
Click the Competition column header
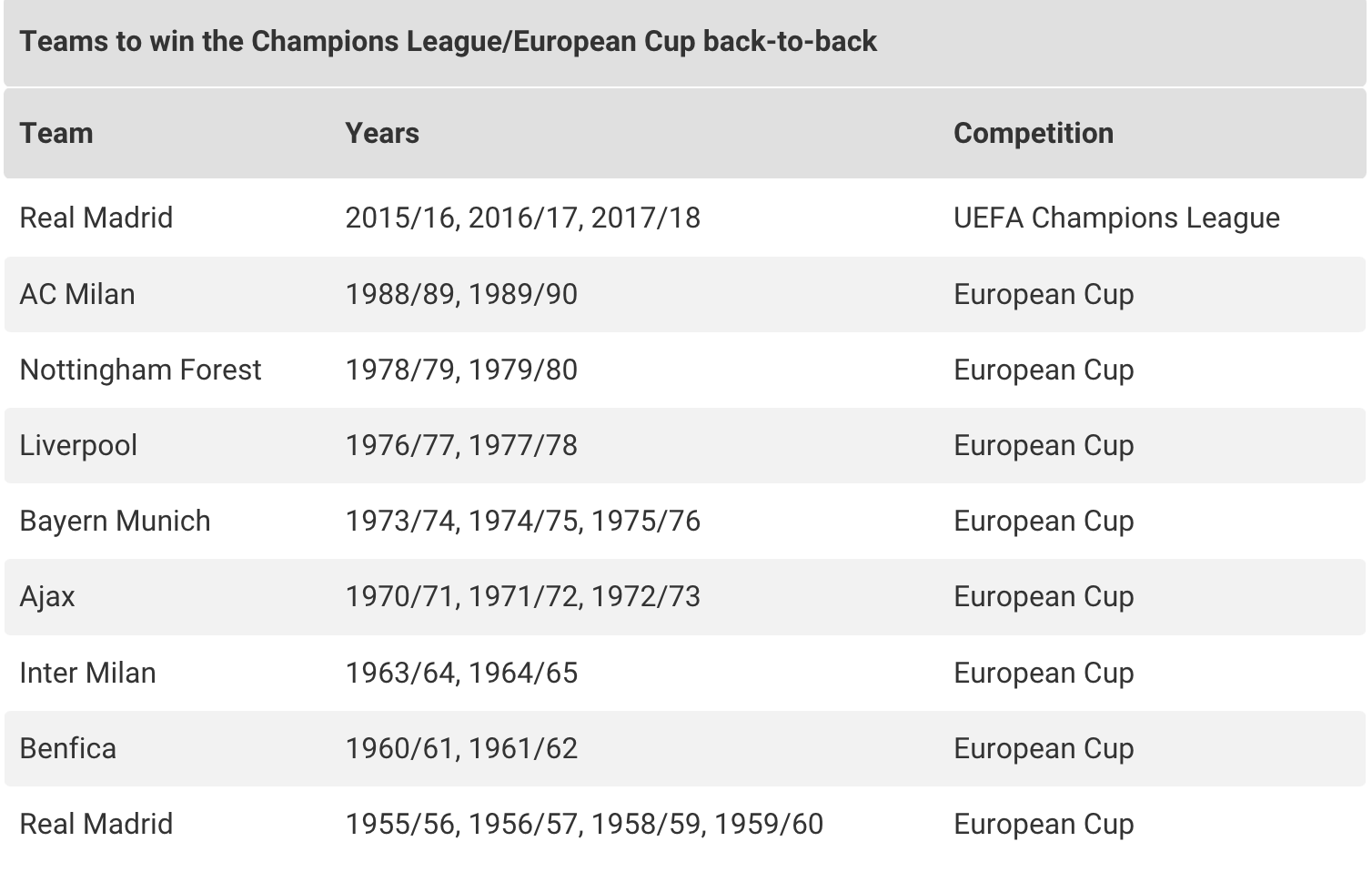point(1034,133)
